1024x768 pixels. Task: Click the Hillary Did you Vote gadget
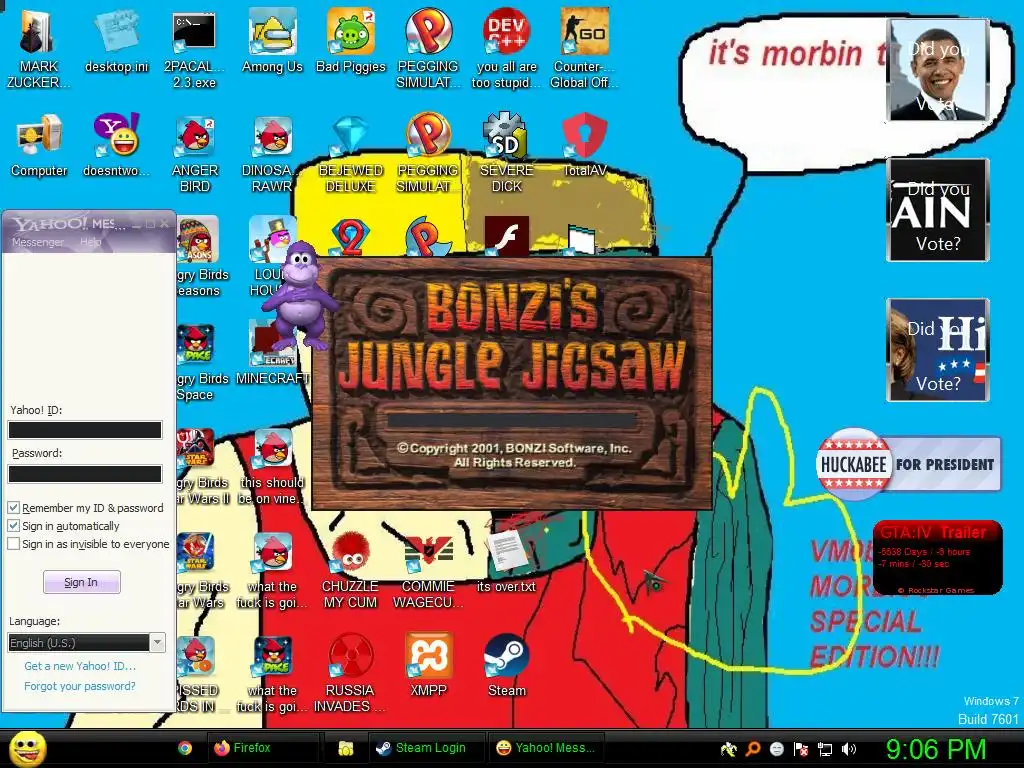click(x=938, y=349)
